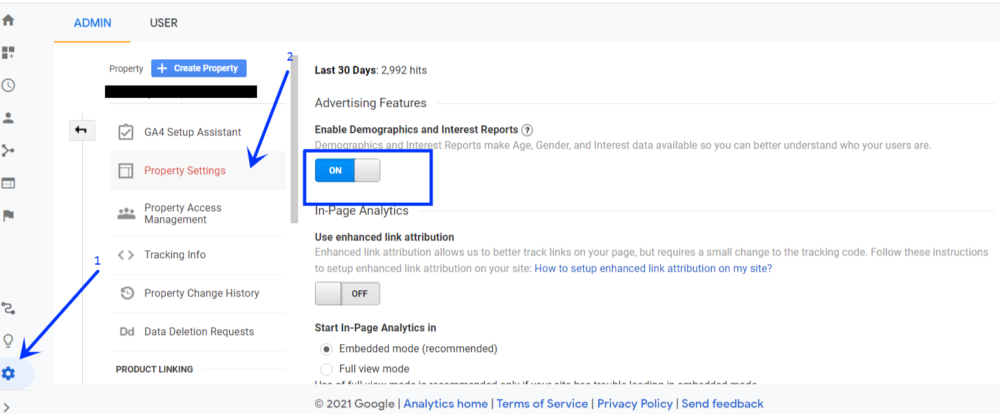
Task: Open Terms of Service footer link
Action: click(542, 404)
